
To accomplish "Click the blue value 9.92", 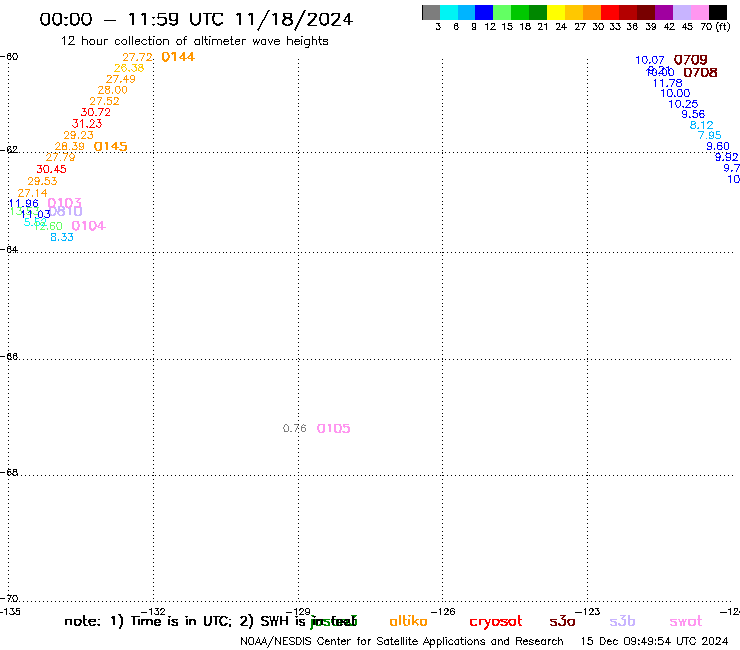I will coord(726,157).
